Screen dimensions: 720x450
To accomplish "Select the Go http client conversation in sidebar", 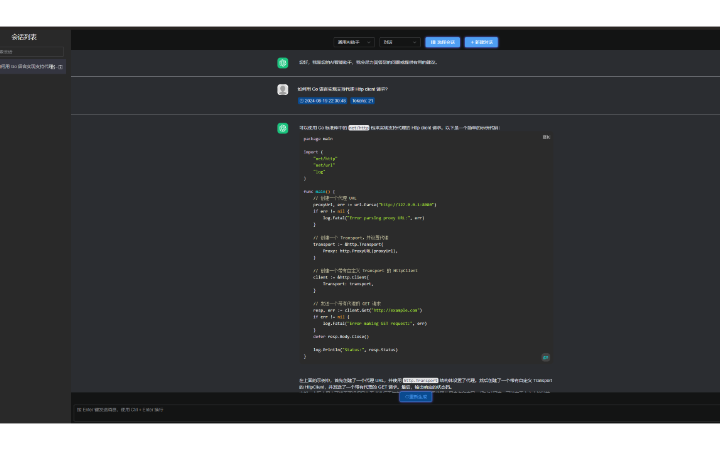I will (x=28, y=67).
